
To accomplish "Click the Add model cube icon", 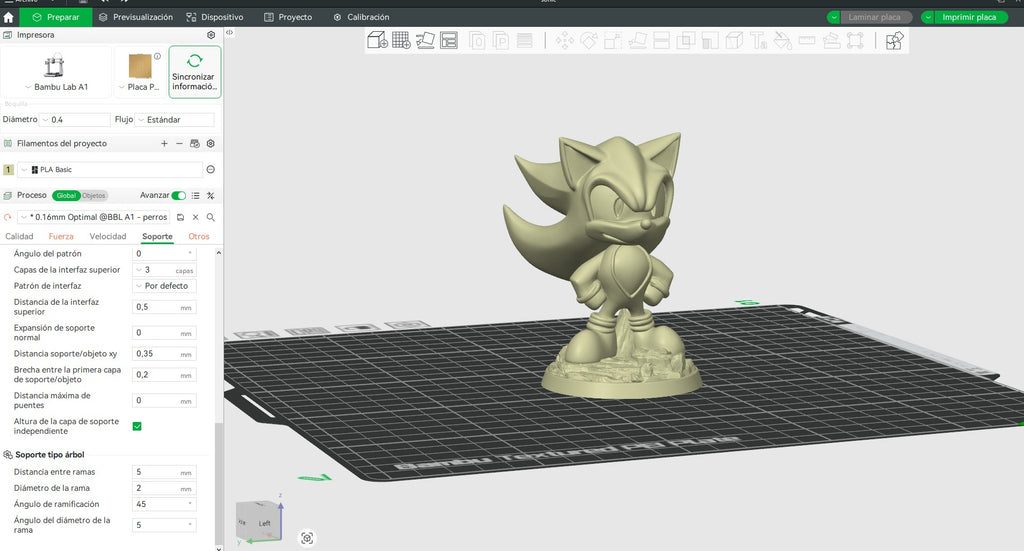I will 377,40.
